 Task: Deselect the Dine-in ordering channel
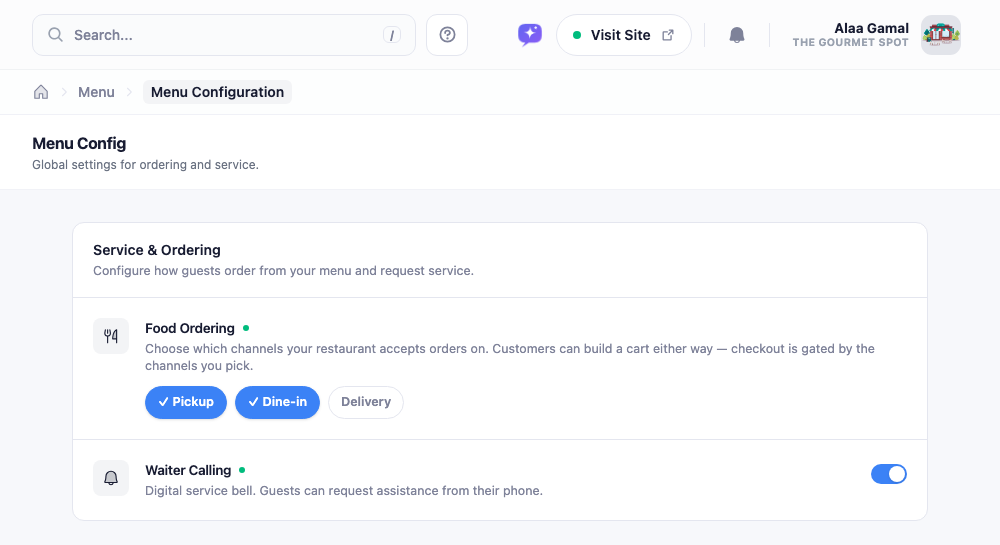click(277, 402)
